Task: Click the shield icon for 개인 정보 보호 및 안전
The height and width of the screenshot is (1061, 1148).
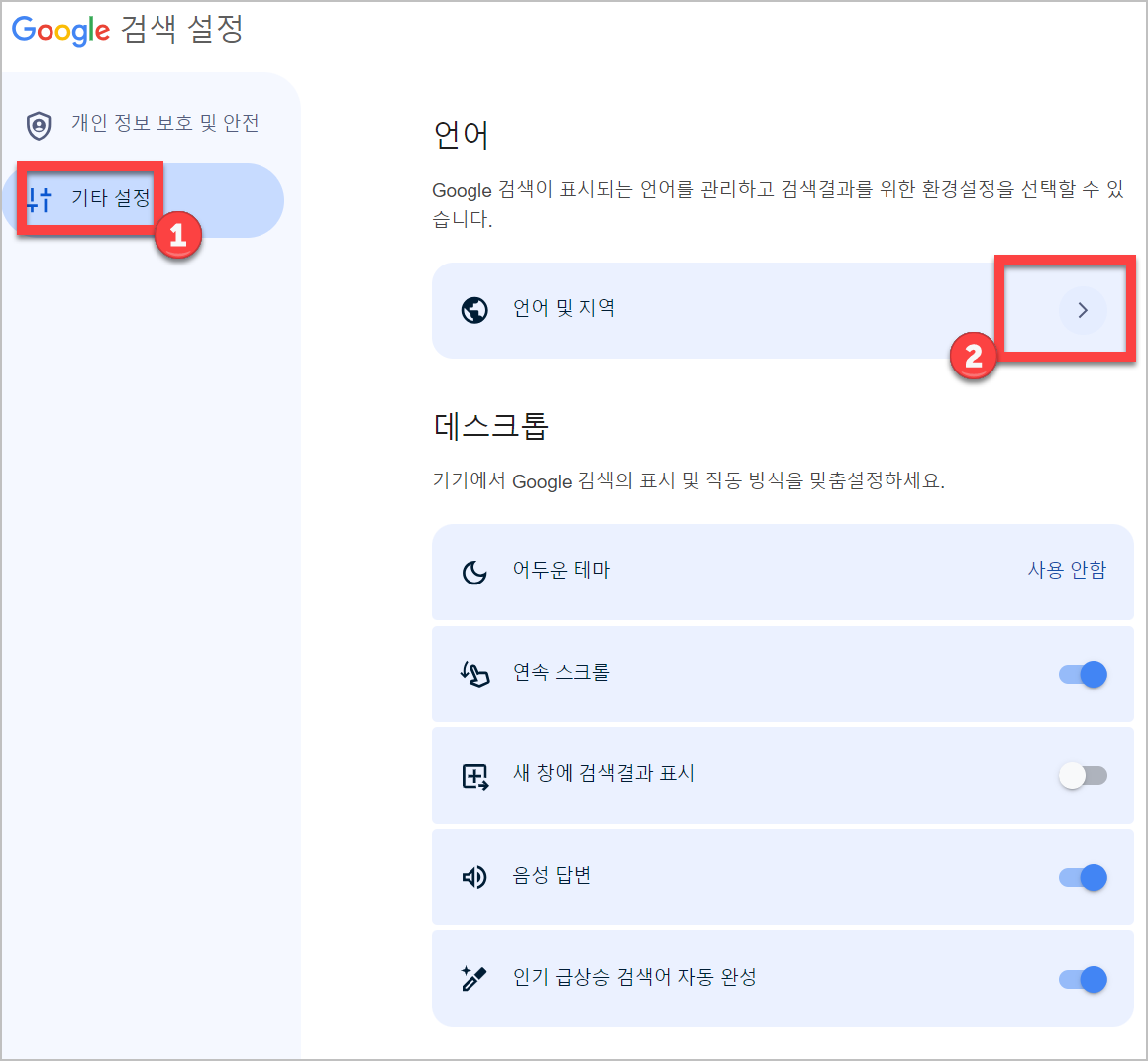Action: coord(39,125)
